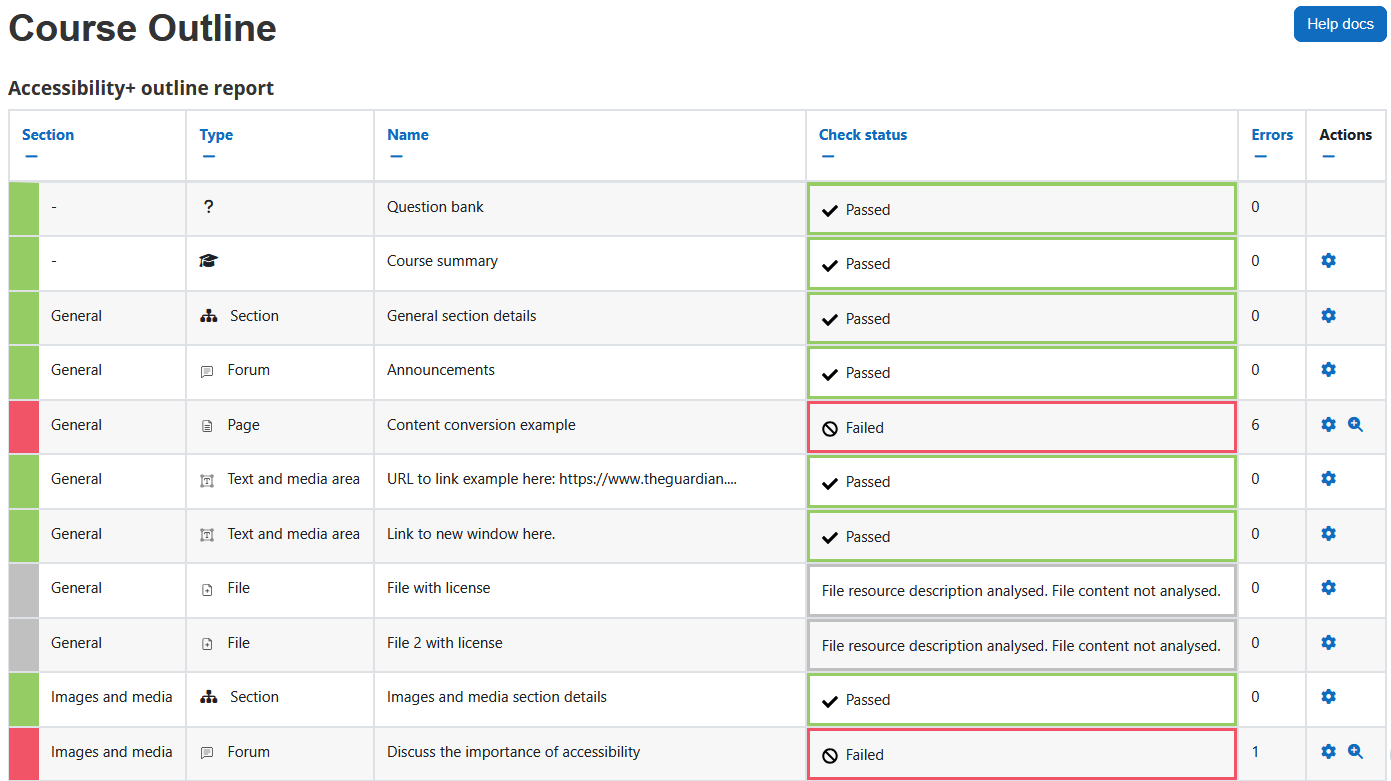Viewport: 1391px width, 781px height.
Task: Click Section hierarchy icon in General section details row
Action: pyautogui.click(x=208, y=316)
